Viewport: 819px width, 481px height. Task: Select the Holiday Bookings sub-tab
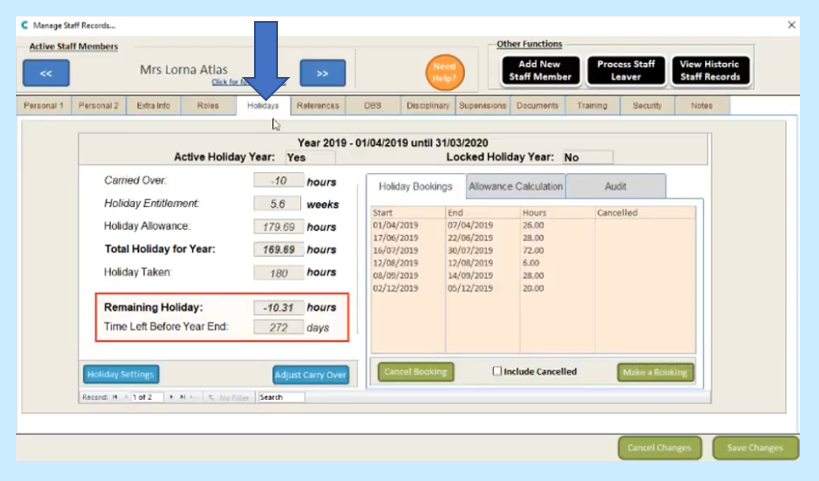[416, 186]
